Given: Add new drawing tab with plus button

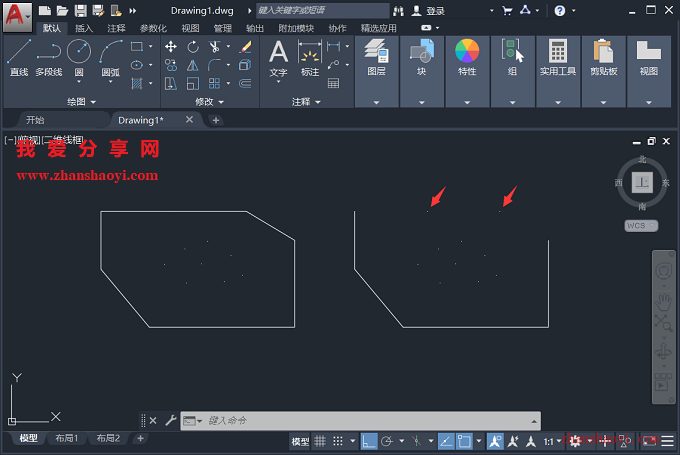Looking at the screenshot, I should (216, 120).
